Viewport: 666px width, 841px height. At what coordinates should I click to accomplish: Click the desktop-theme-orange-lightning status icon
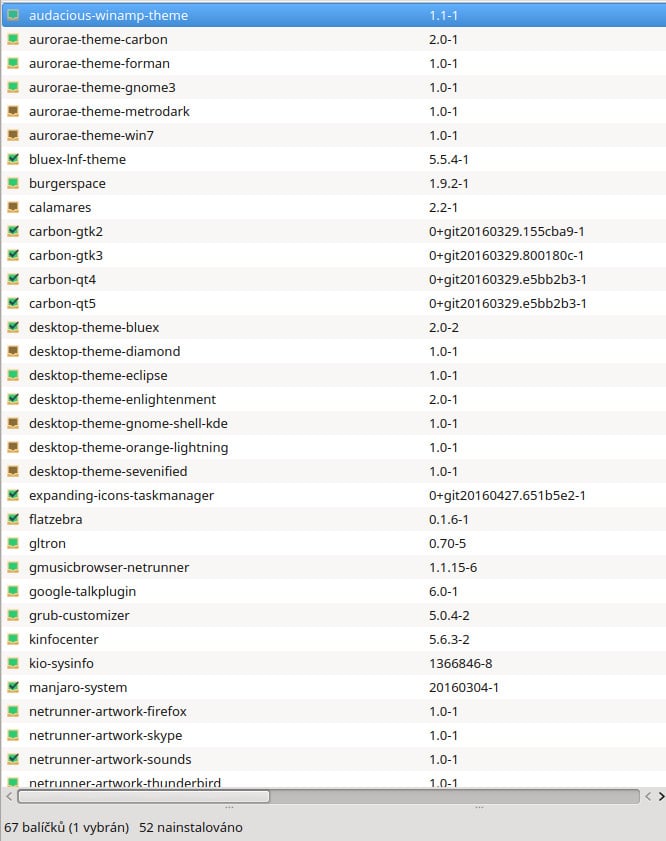[x=13, y=447]
